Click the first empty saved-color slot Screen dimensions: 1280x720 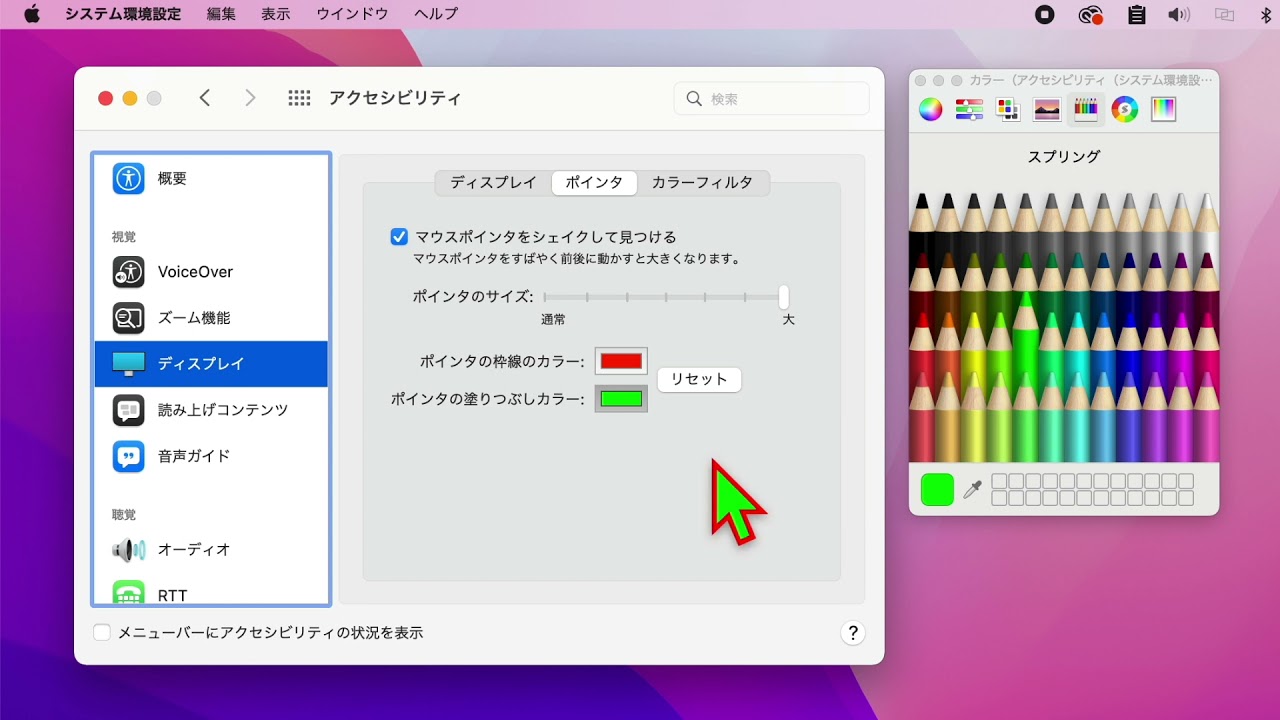click(x=999, y=481)
